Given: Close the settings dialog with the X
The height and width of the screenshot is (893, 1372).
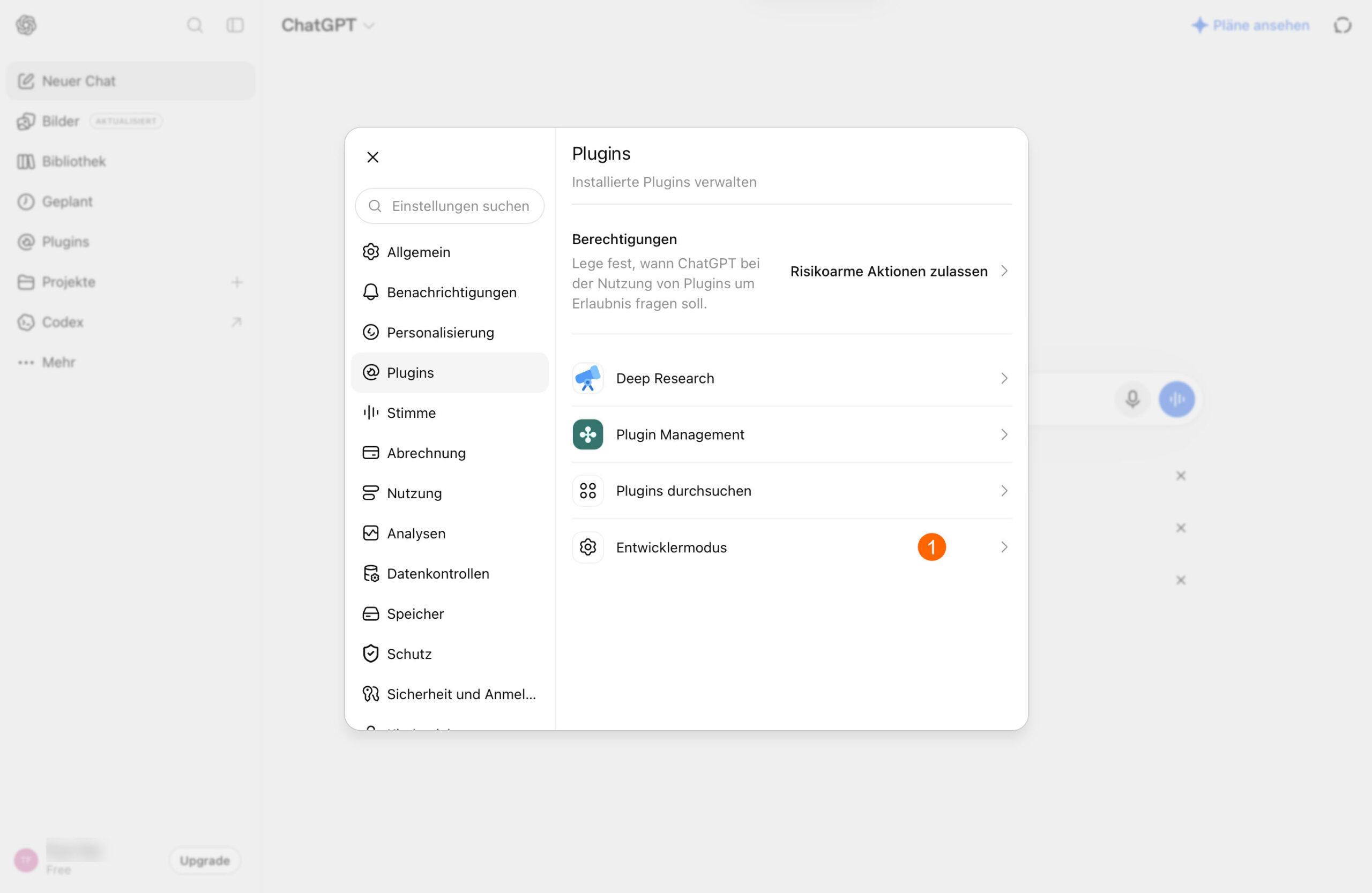Looking at the screenshot, I should pyautogui.click(x=372, y=157).
